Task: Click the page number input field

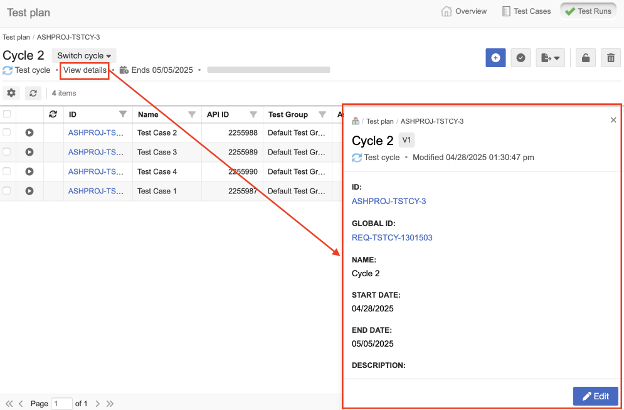Action: [62, 404]
